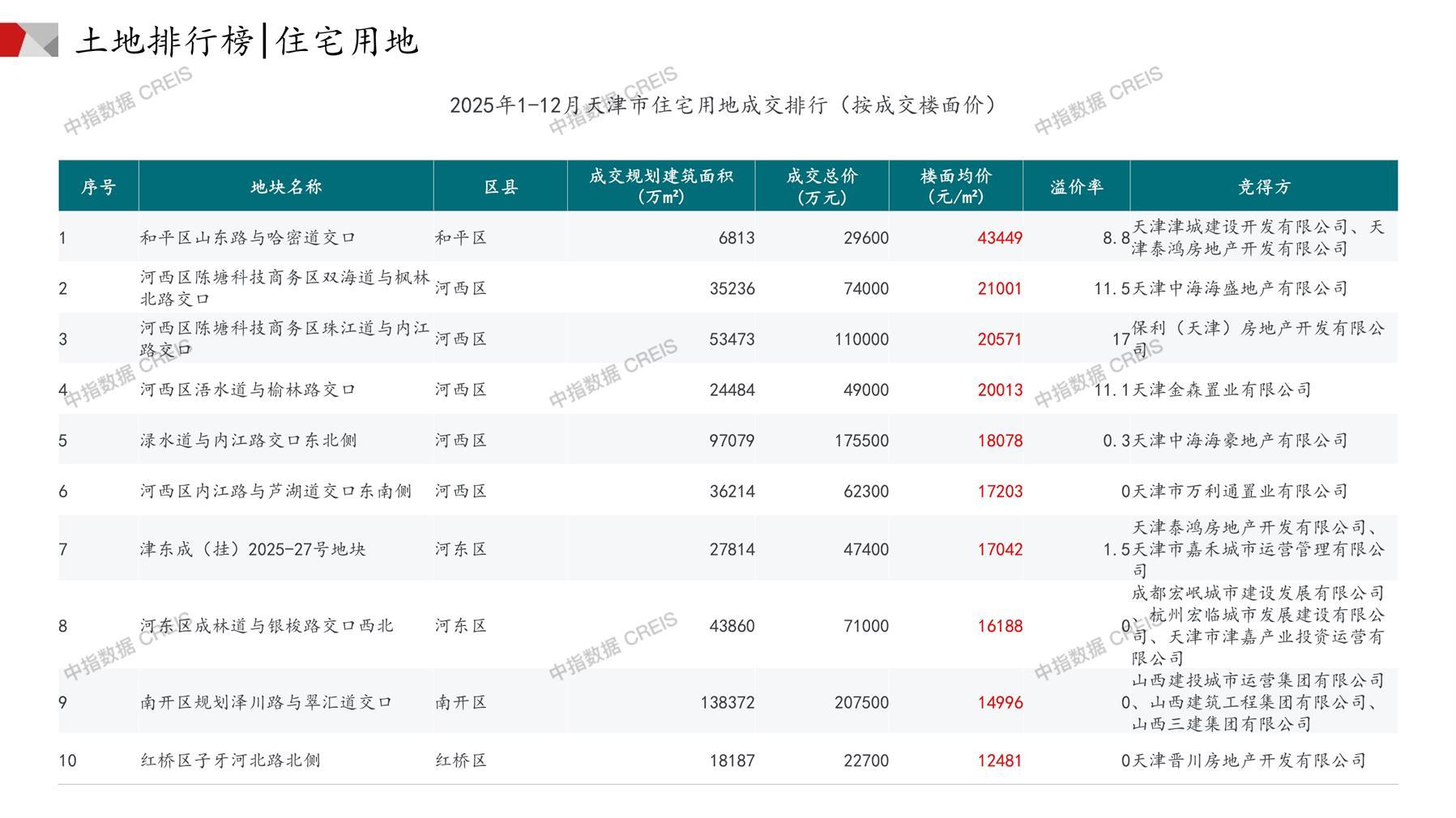Click the parcel 河西区浯水道与榆林路交口
This screenshot has width=1456, height=818.
pyautogui.click(x=248, y=390)
